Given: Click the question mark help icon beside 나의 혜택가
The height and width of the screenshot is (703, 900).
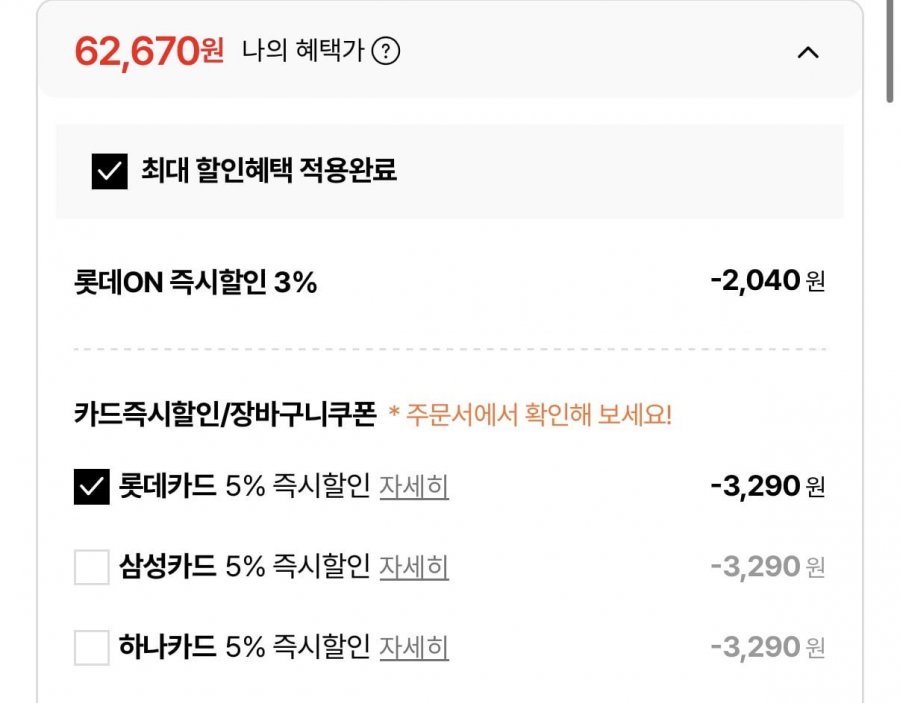Looking at the screenshot, I should point(385,51).
